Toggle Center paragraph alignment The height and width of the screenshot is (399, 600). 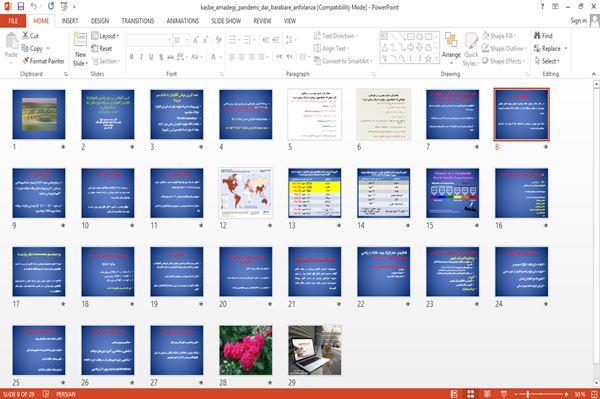241,57
